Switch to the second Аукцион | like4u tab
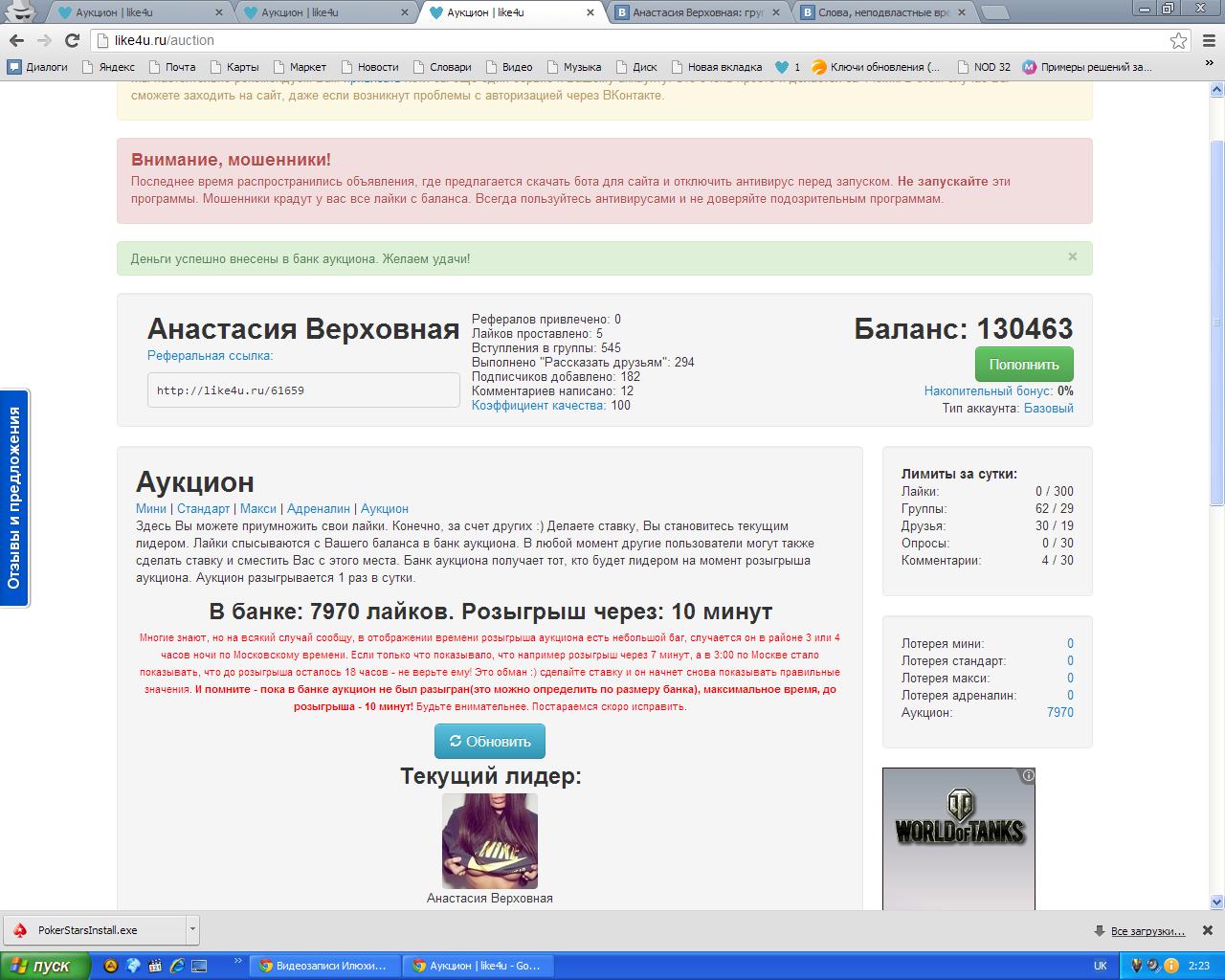Viewport: 1225px width, 980px height. pyautogui.click(x=325, y=12)
